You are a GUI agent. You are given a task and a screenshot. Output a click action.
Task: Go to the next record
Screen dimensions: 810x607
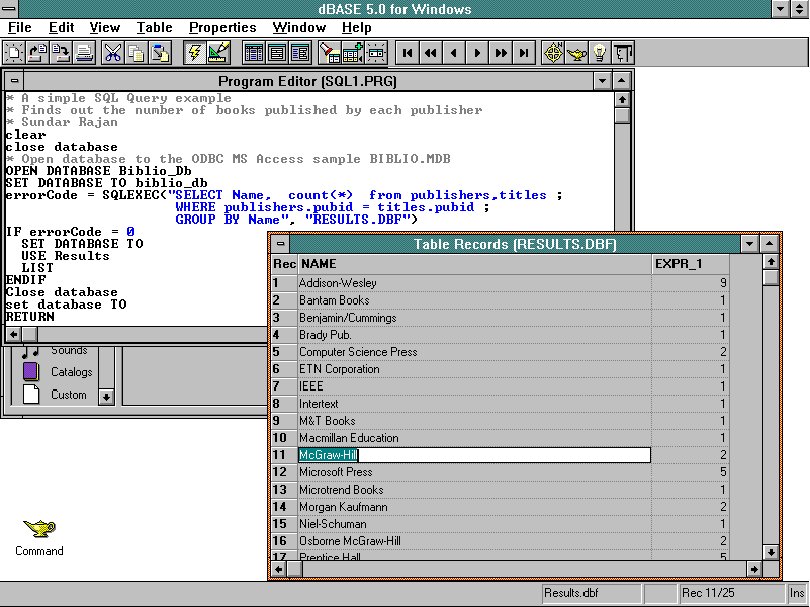click(x=477, y=53)
